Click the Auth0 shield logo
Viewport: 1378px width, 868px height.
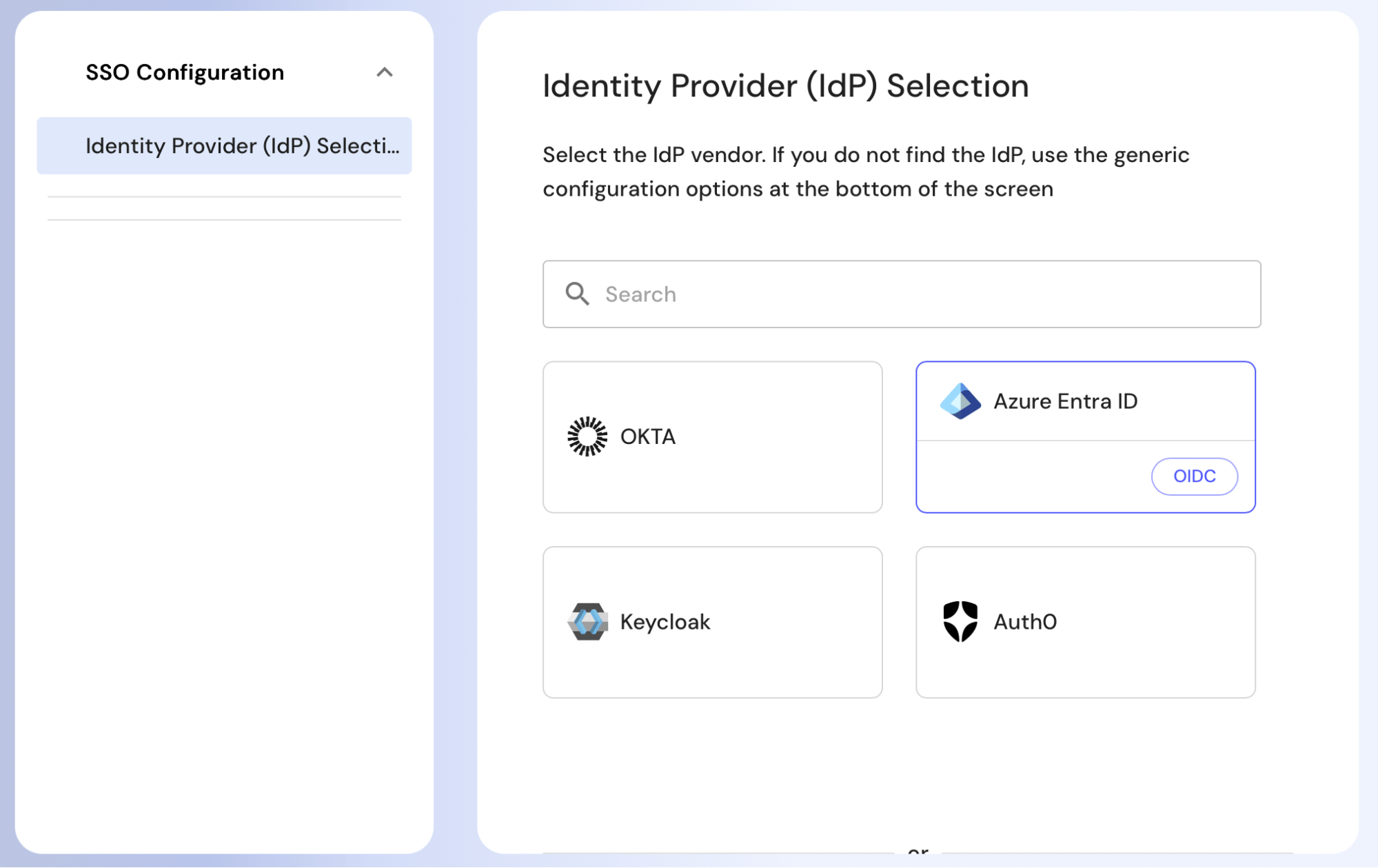click(x=960, y=622)
